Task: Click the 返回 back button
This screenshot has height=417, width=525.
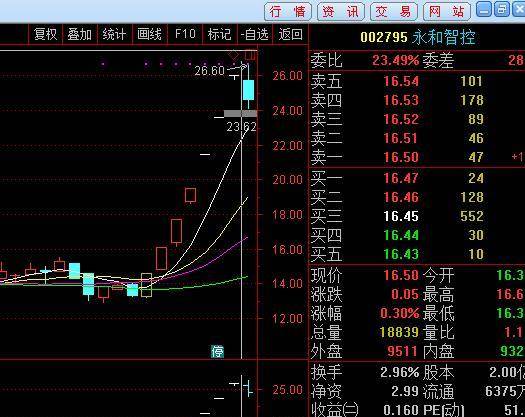Action: pos(291,34)
